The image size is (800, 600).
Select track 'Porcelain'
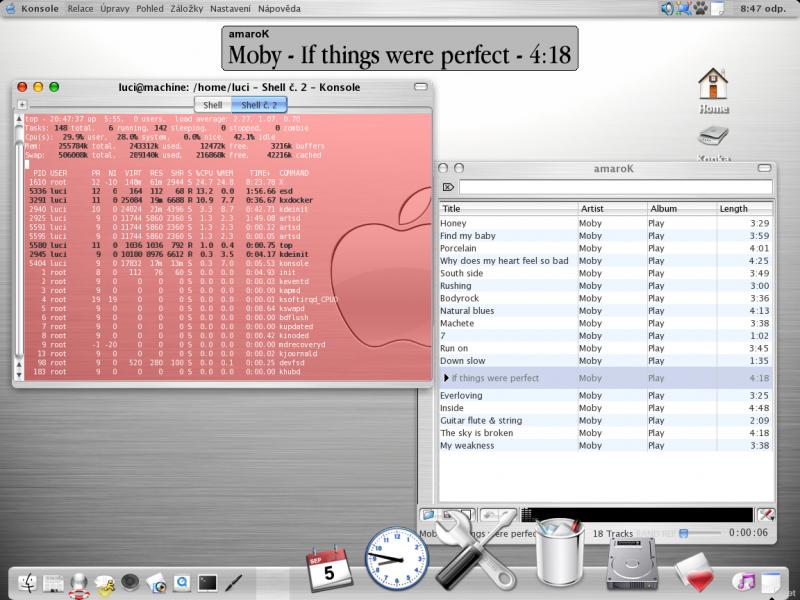[606, 248]
